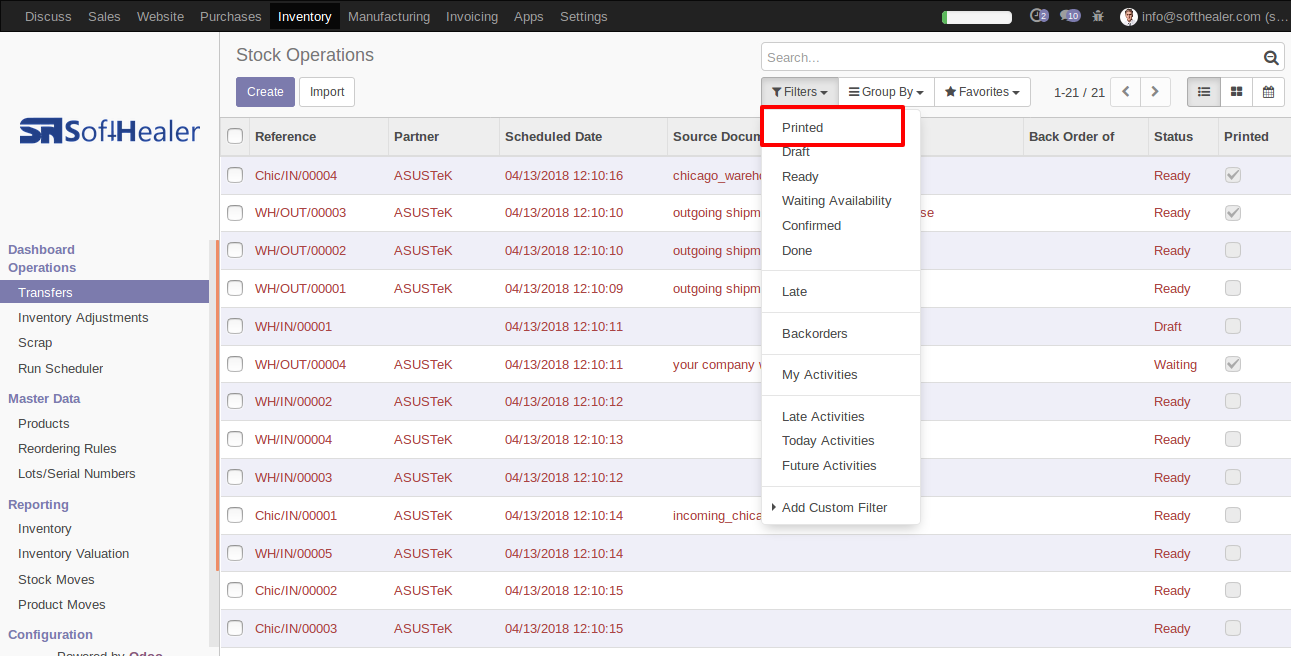This screenshot has height=656, width=1291.
Task: Open reference WH/IN/00005 record
Action: (x=293, y=553)
